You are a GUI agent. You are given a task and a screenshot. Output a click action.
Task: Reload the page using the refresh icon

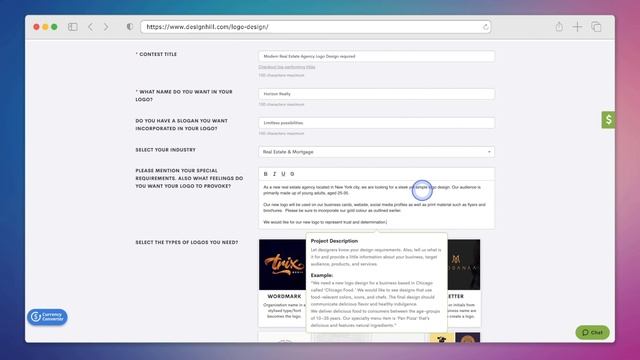(x=485, y=27)
